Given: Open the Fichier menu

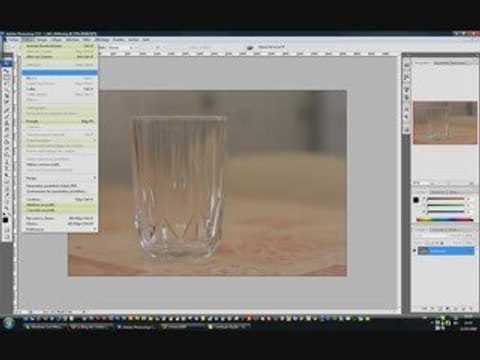Looking at the screenshot, I should point(14,40).
